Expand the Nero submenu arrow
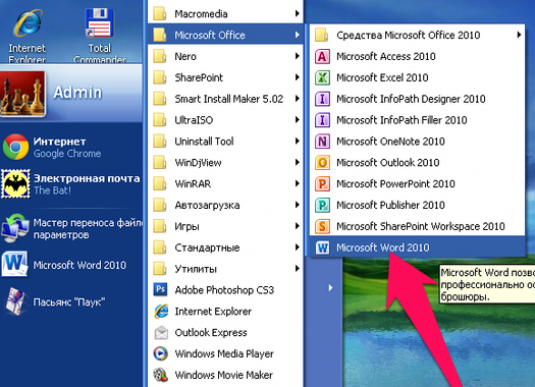 coord(297,56)
